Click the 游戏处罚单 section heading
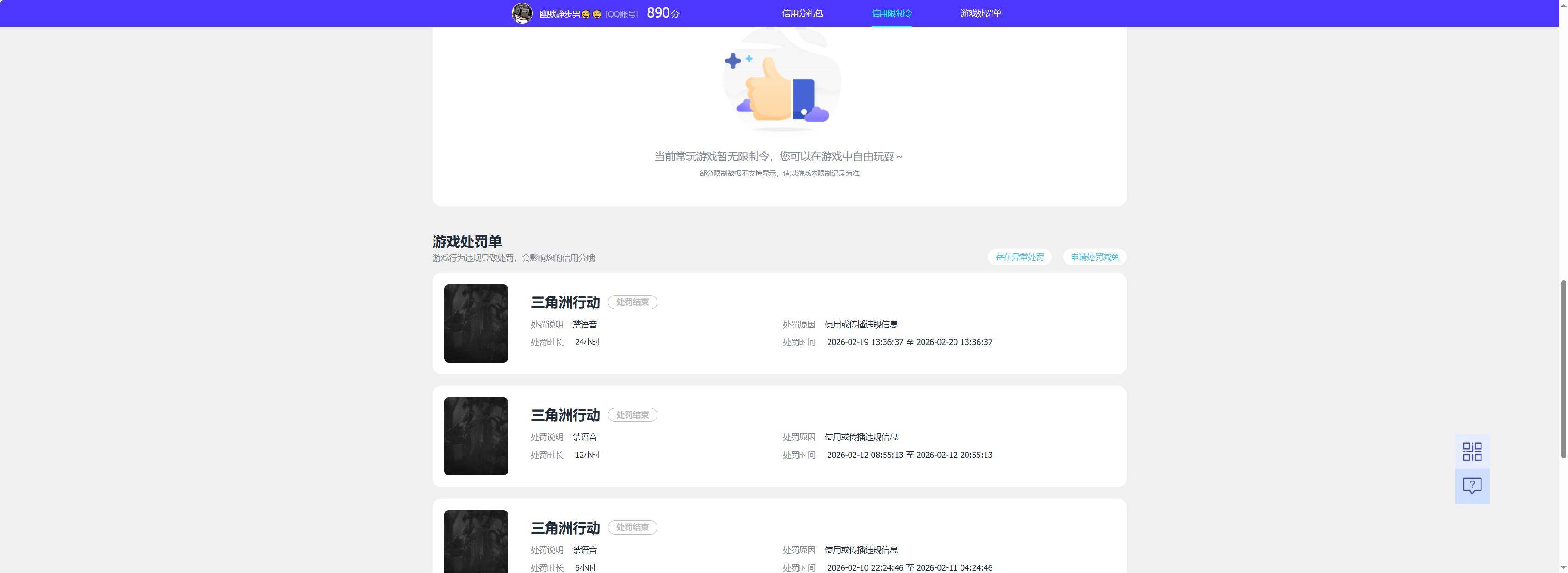The width and height of the screenshot is (1568, 573). click(x=467, y=241)
